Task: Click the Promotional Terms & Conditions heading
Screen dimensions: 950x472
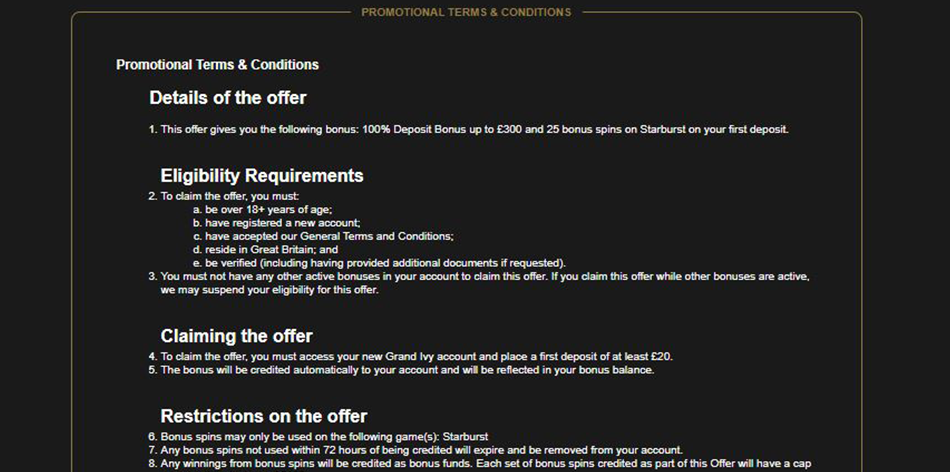Action: [218, 65]
